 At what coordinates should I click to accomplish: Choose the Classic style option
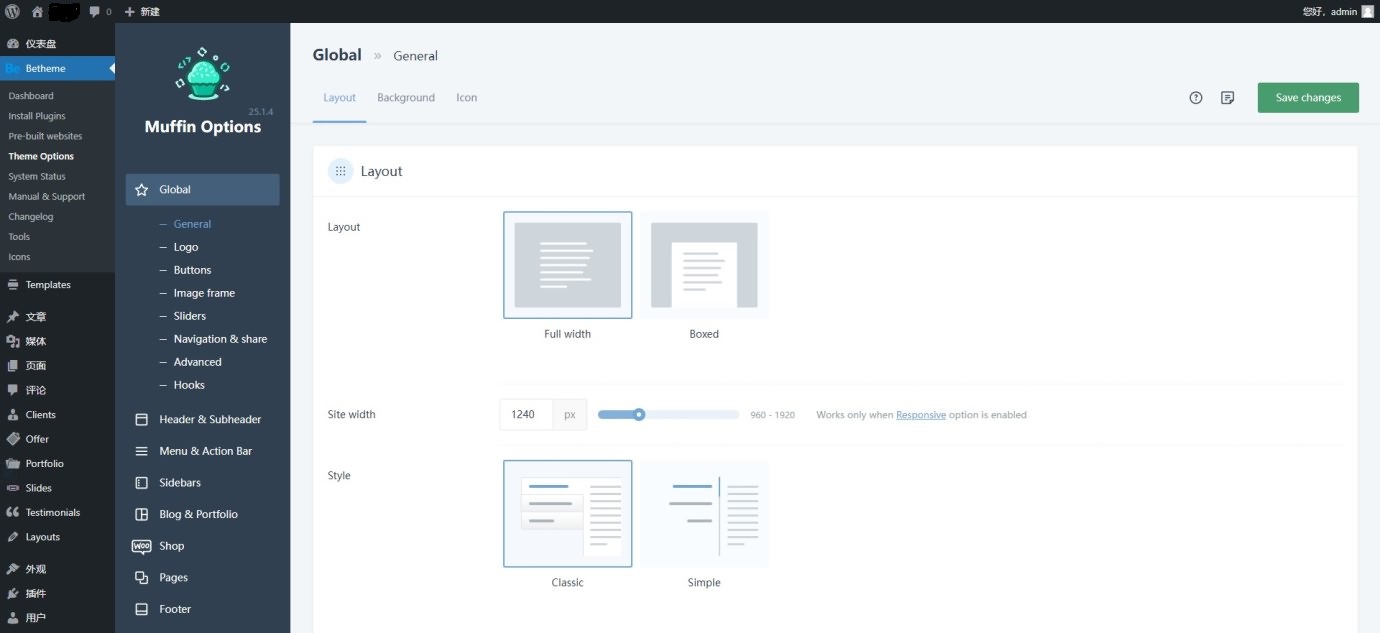click(568, 514)
